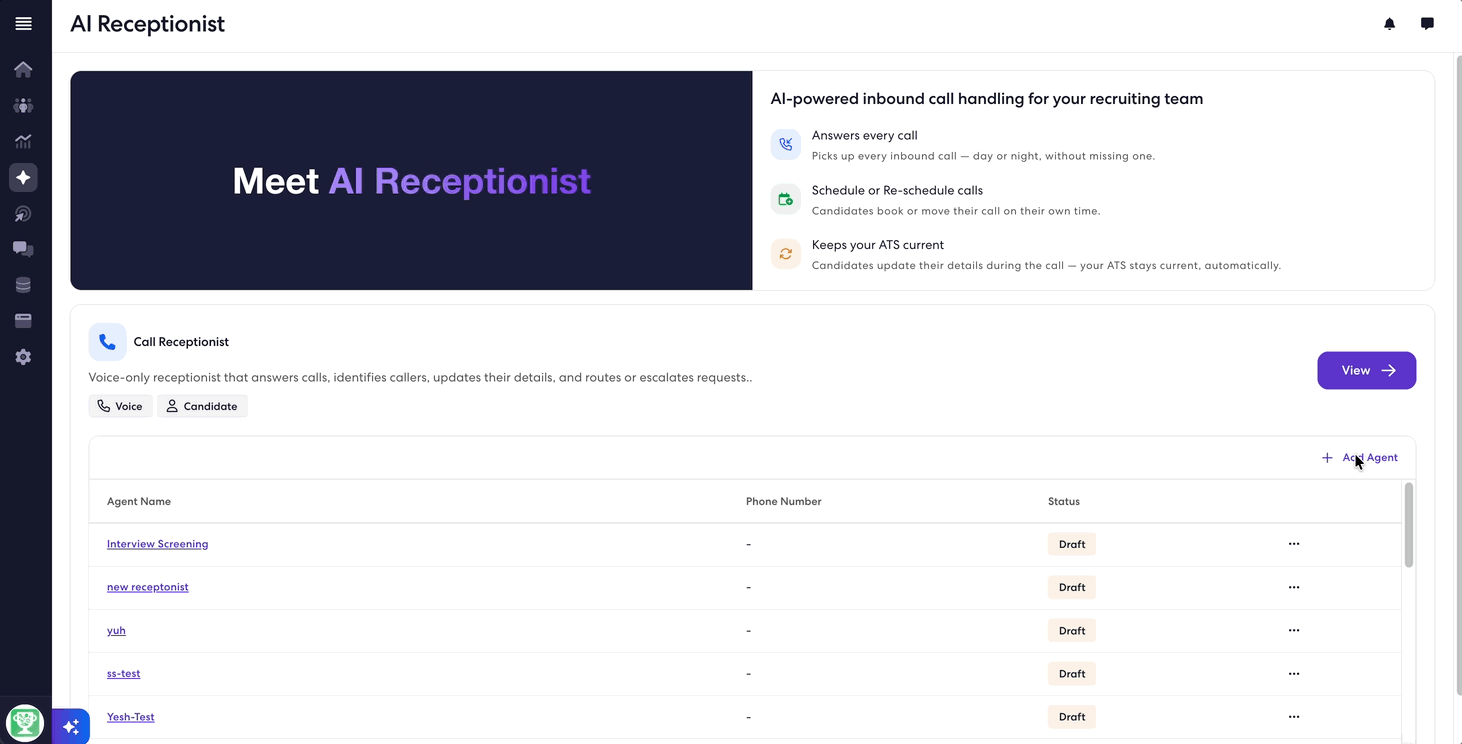
Task: Expand options menu for new receptonist row
Action: pyautogui.click(x=1294, y=587)
